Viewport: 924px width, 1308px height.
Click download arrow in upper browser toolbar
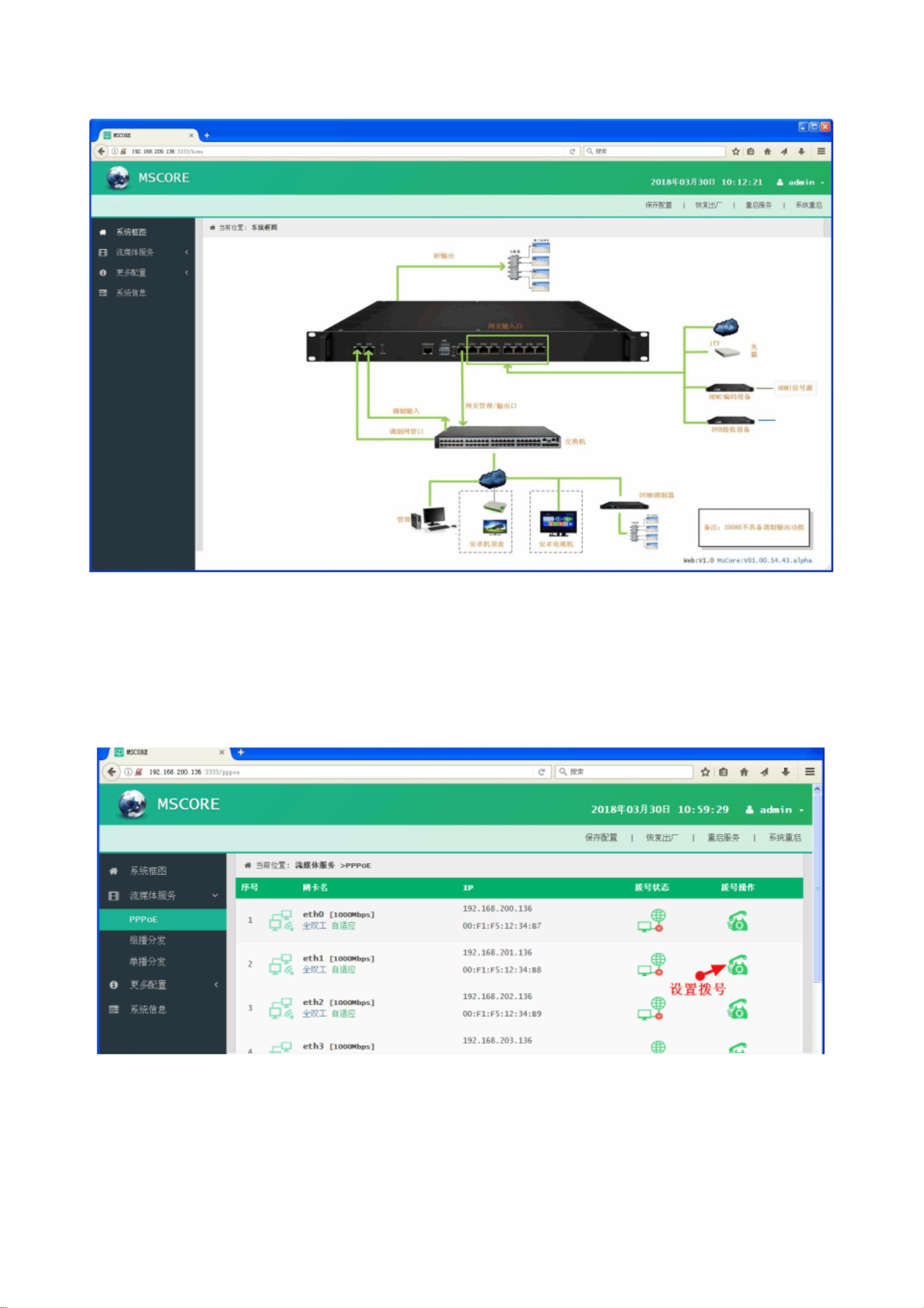point(801,152)
